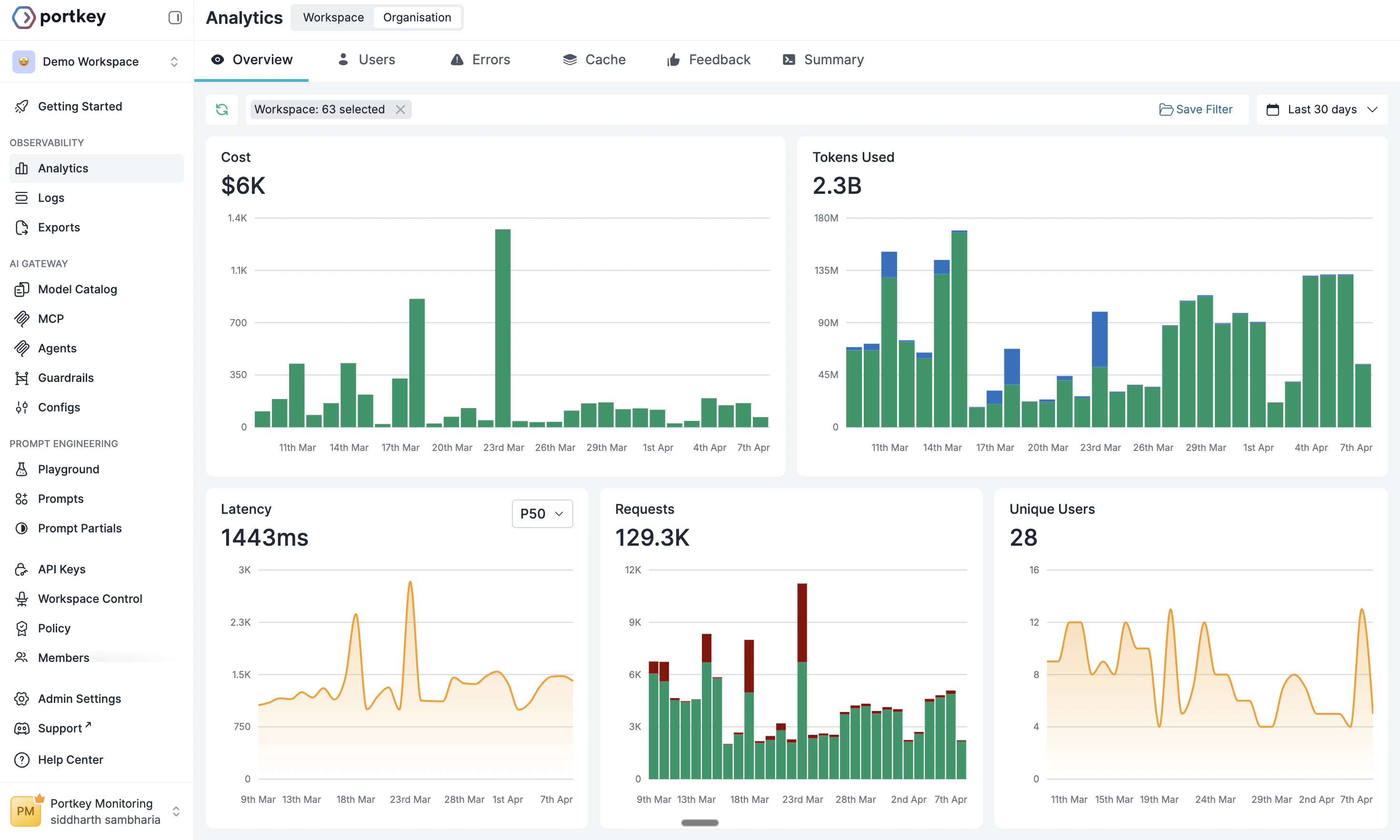This screenshot has width=1400, height=840.
Task: Switch analytics scope to Workspace
Action: coord(332,17)
